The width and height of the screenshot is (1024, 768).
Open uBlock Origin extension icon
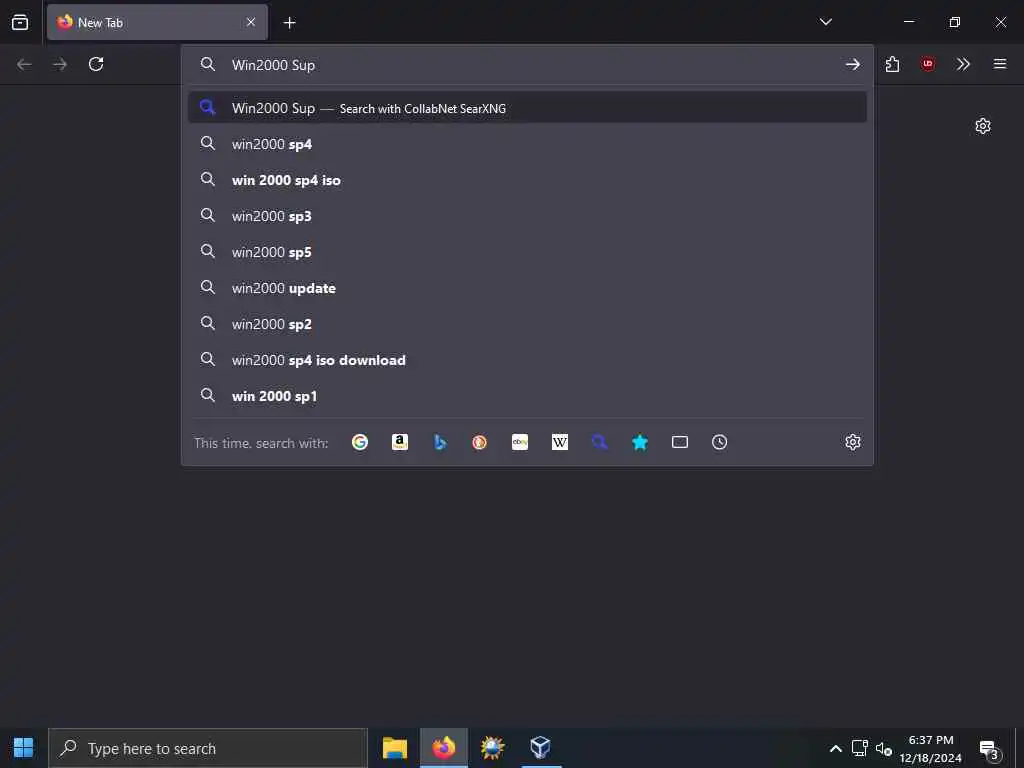point(928,64)
